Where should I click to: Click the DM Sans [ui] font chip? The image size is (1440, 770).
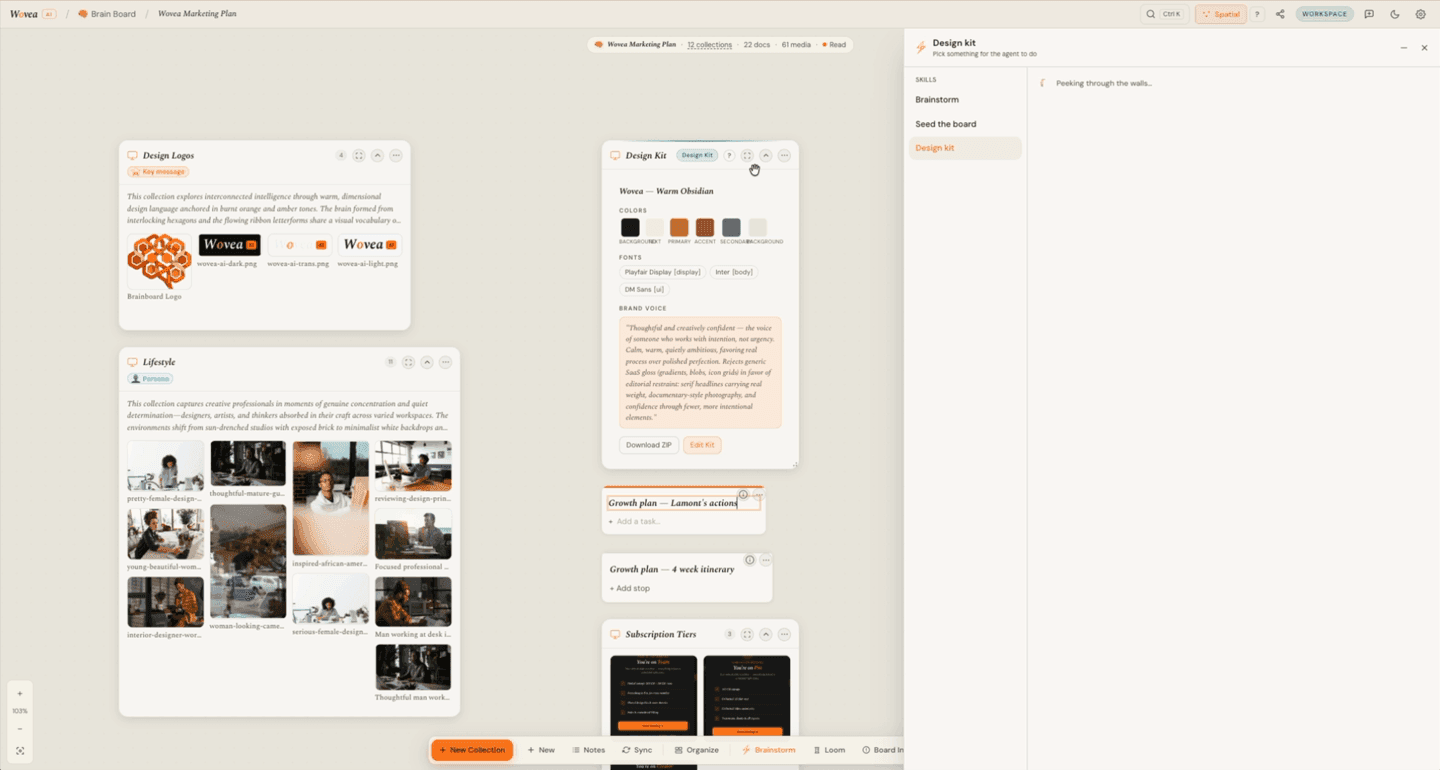click(x=645, y=289)
